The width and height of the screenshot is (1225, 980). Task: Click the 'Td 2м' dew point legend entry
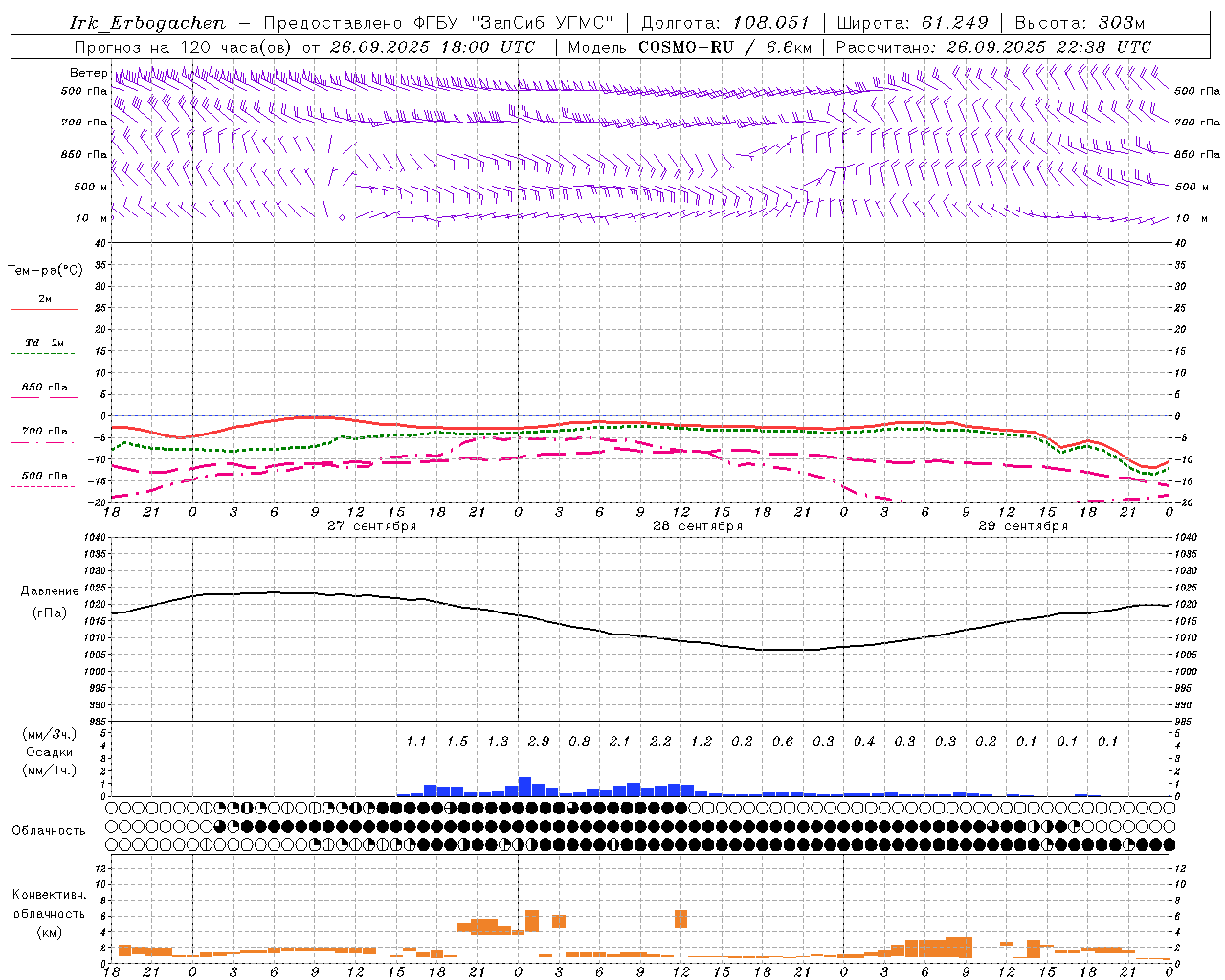(x=44, y=343)
